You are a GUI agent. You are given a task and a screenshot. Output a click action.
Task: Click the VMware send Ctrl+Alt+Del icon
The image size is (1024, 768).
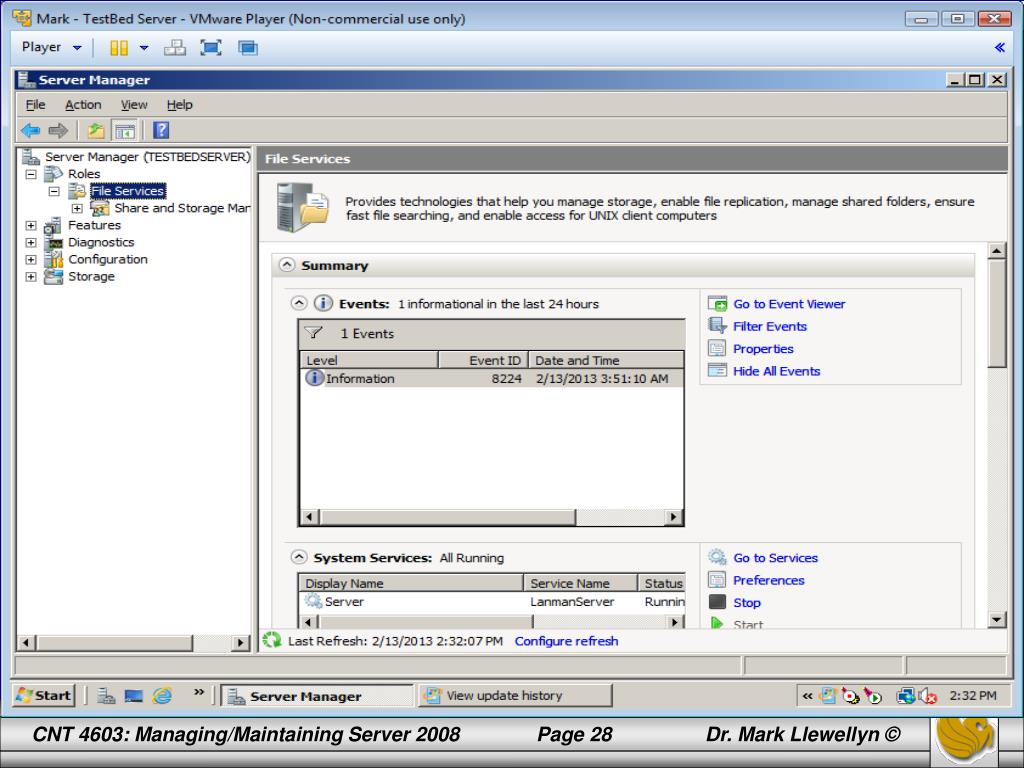point(174,48)
